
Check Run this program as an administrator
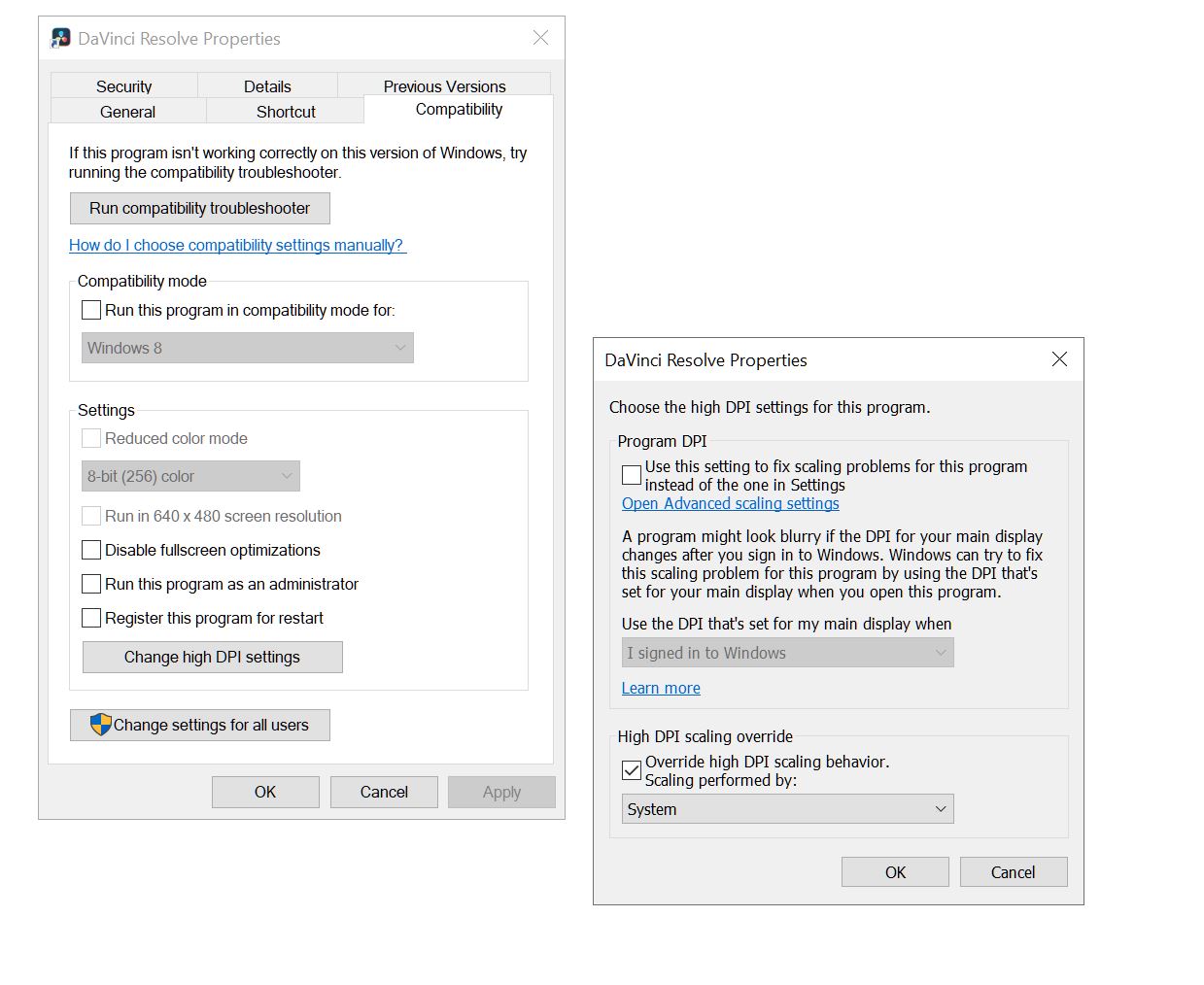[91, 584]
